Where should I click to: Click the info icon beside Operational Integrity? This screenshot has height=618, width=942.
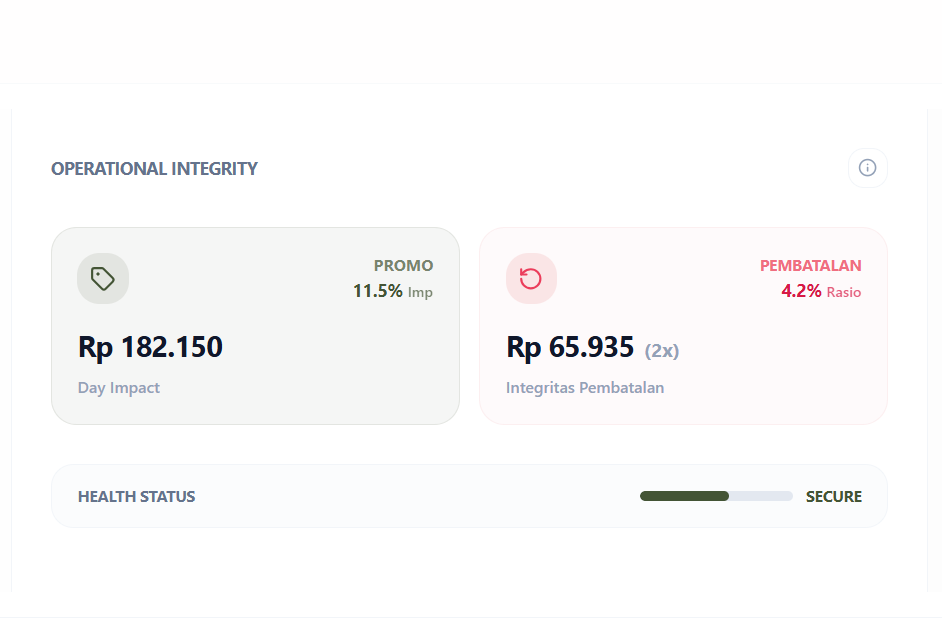[x=867, y=168]
